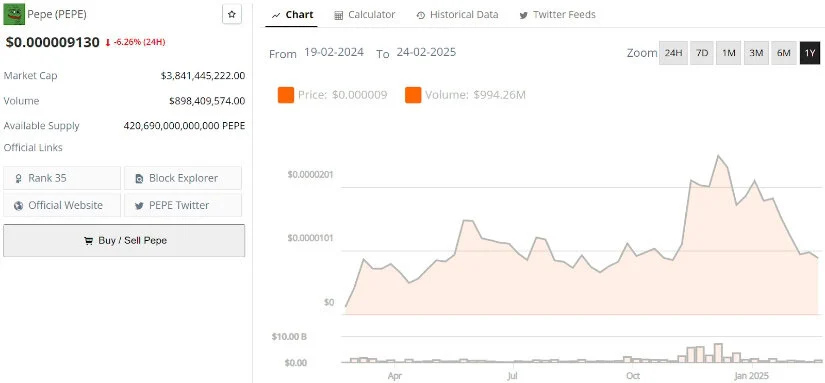Click the globe icon beside Official Website
Image resolution: width=825 pixels, height=383 pixels.
[19, 206]
